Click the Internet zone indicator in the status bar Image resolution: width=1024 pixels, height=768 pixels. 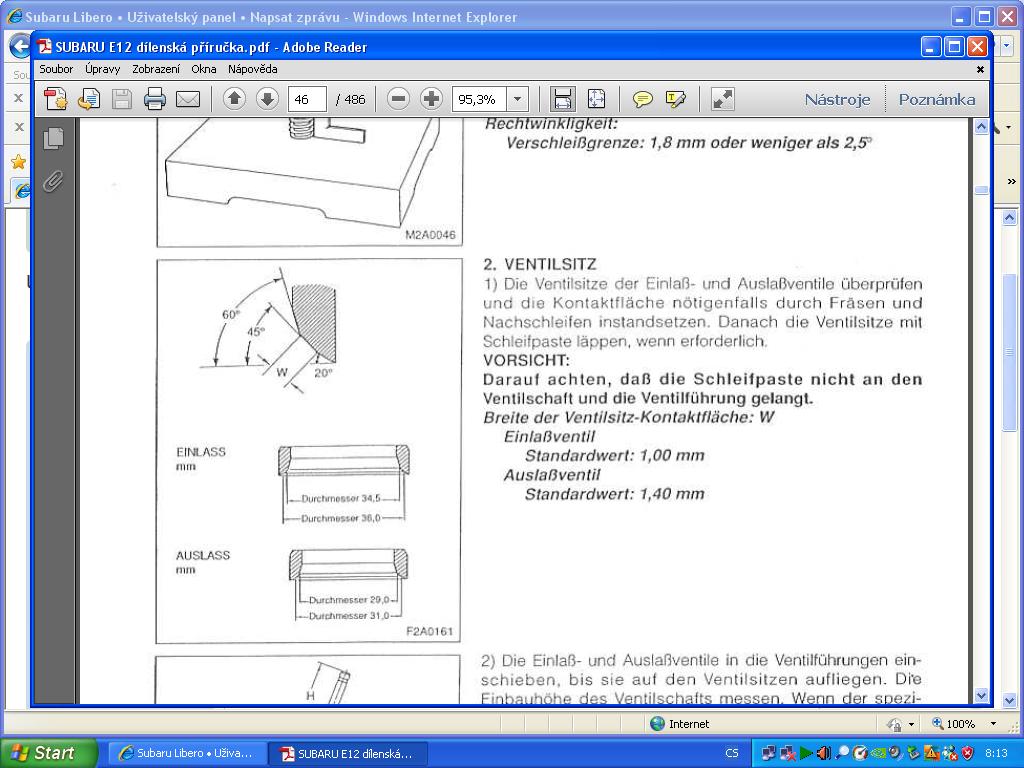pos(680,724)
